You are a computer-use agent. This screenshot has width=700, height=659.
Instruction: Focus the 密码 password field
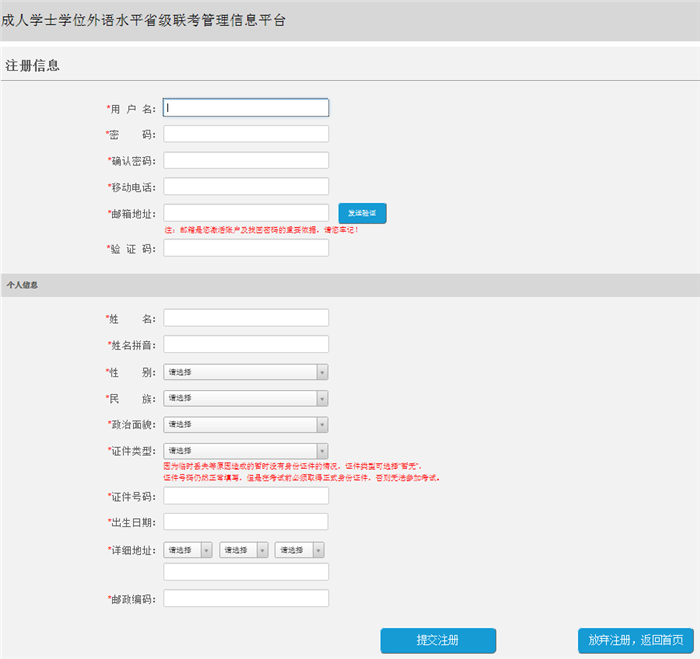point(246,134)
